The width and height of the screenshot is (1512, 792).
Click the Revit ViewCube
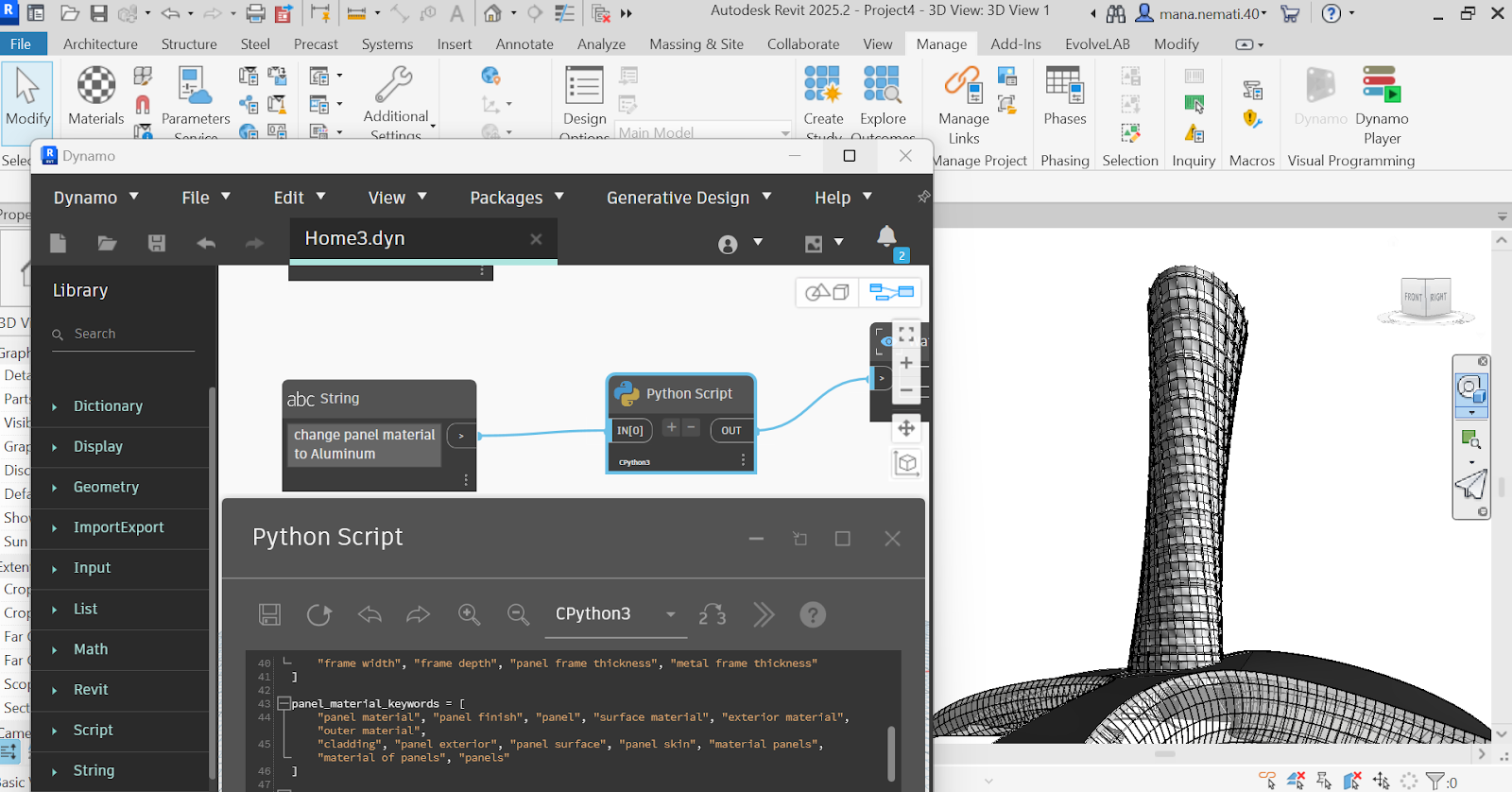coord(1426,298)
